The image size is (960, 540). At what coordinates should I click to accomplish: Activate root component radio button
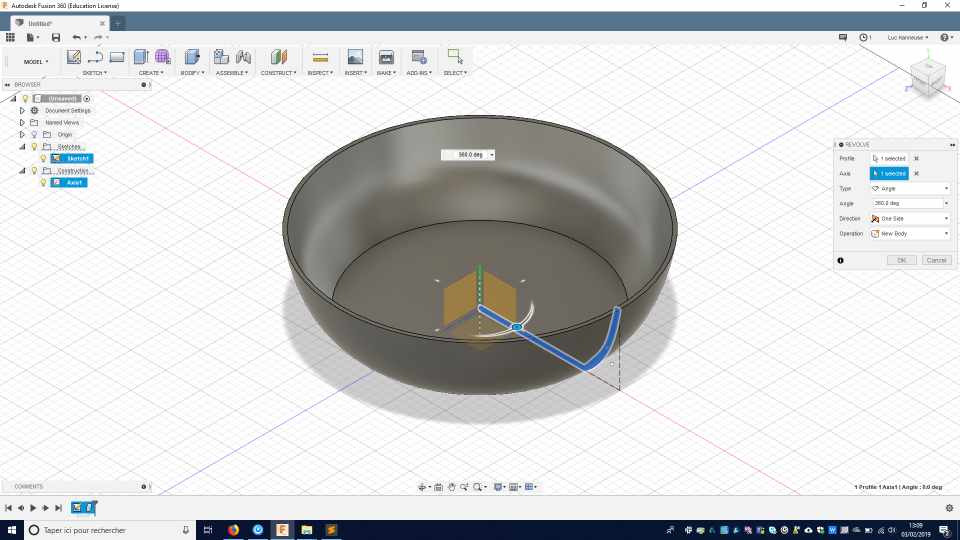(x=87, y=99)
